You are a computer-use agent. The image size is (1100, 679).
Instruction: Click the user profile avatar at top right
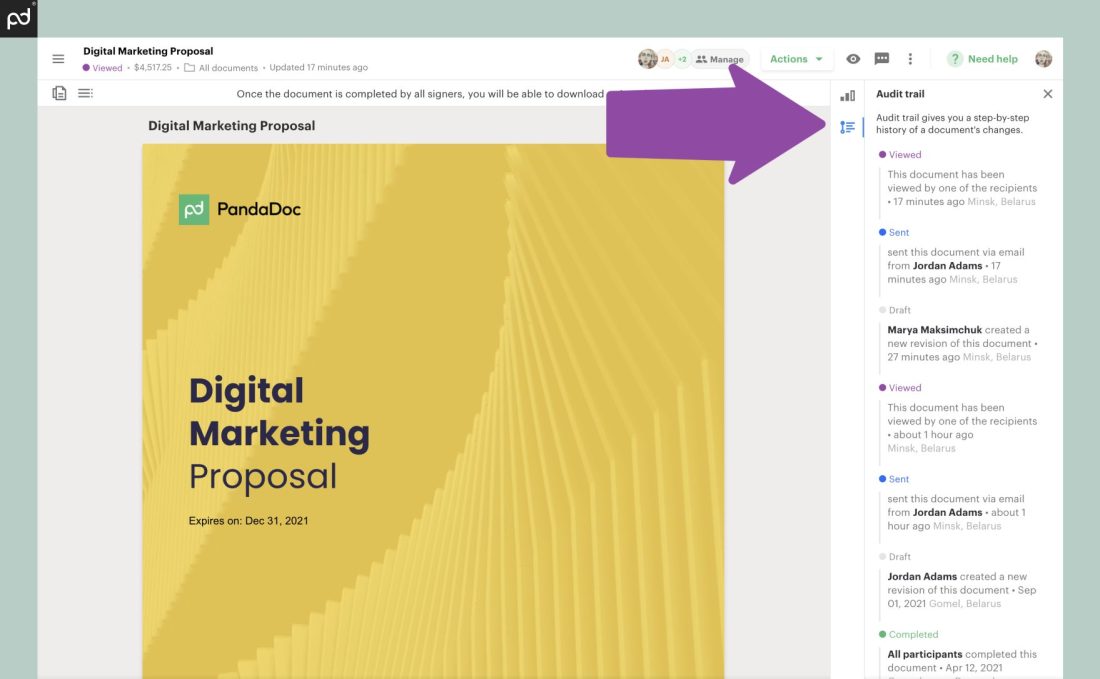click(1043, 59)
